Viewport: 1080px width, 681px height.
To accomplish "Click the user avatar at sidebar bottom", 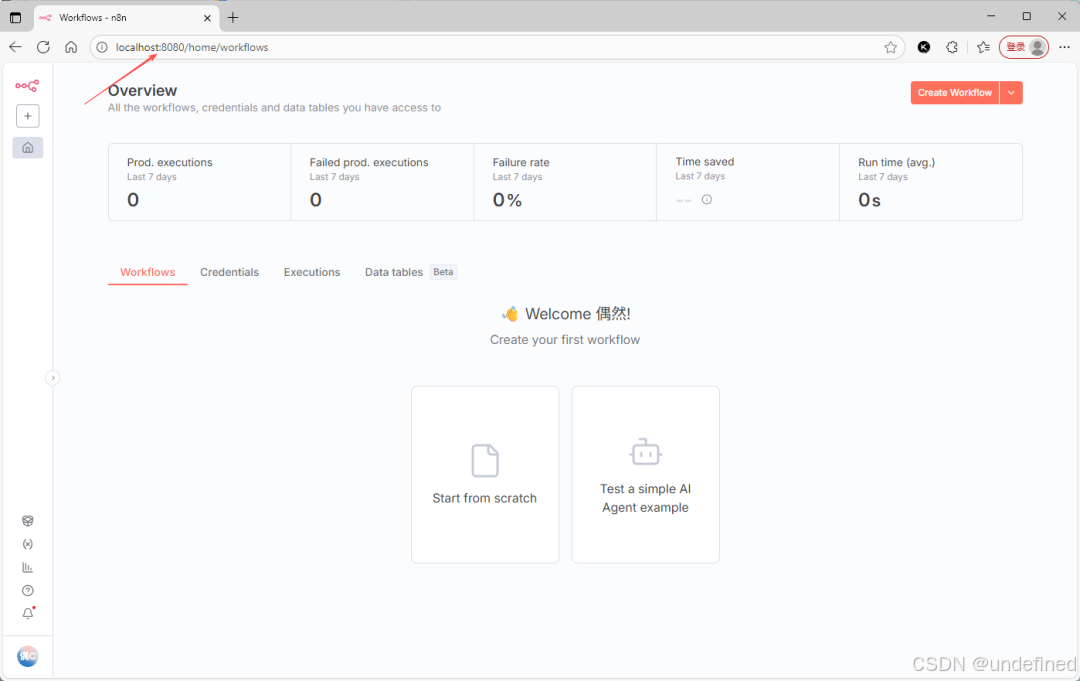I will click(28, 656).
